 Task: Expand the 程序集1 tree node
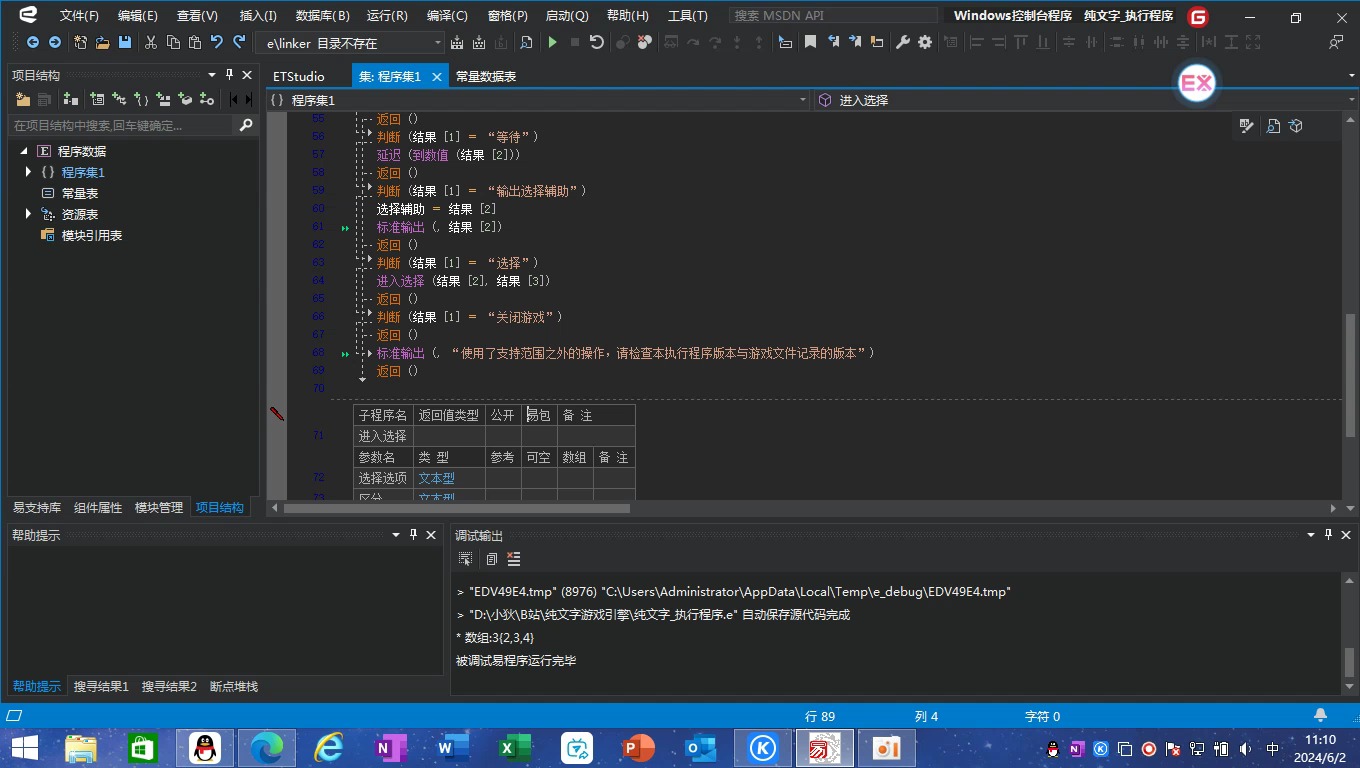click(x=28, y=172)
